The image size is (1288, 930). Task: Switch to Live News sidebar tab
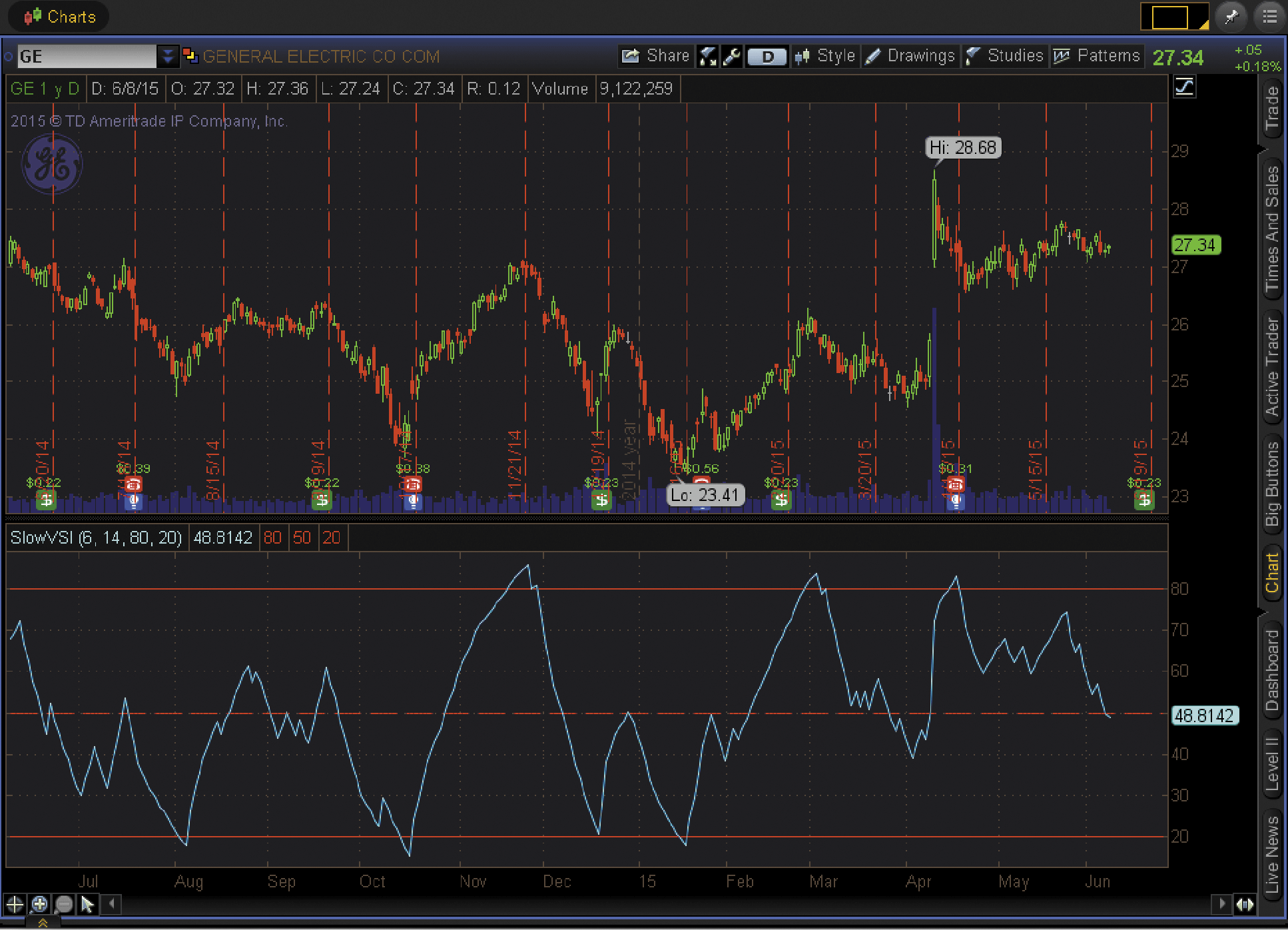point(1272,855)
